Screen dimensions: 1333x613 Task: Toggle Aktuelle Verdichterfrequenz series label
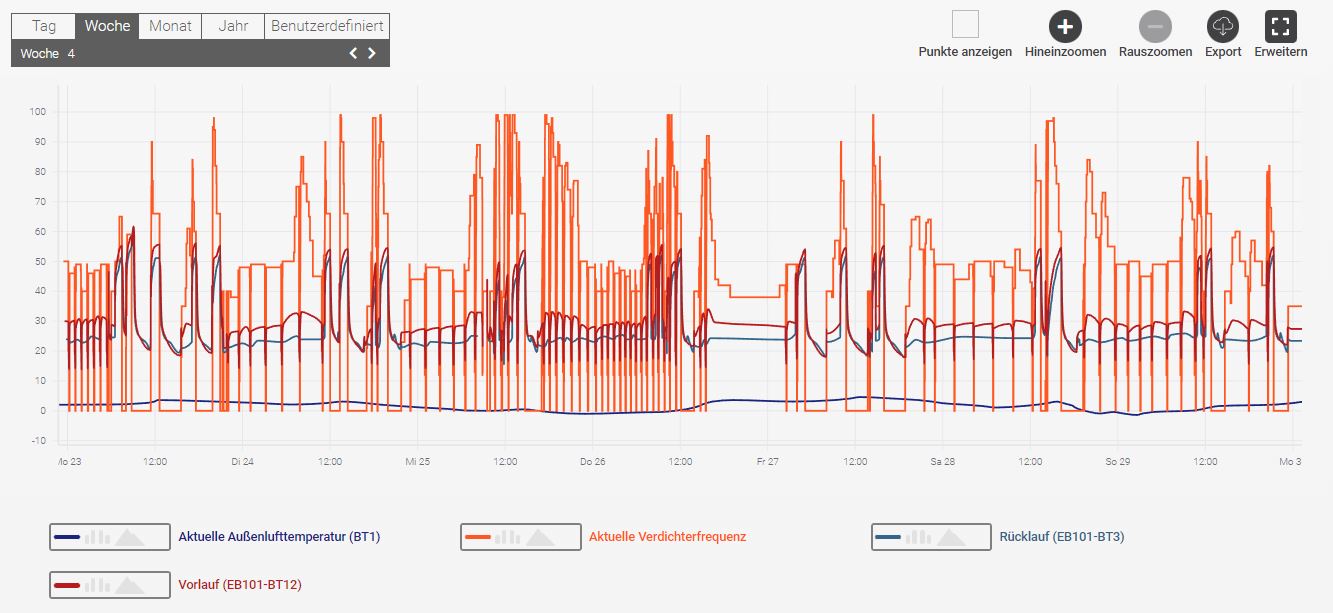click(x=667, y=537)
